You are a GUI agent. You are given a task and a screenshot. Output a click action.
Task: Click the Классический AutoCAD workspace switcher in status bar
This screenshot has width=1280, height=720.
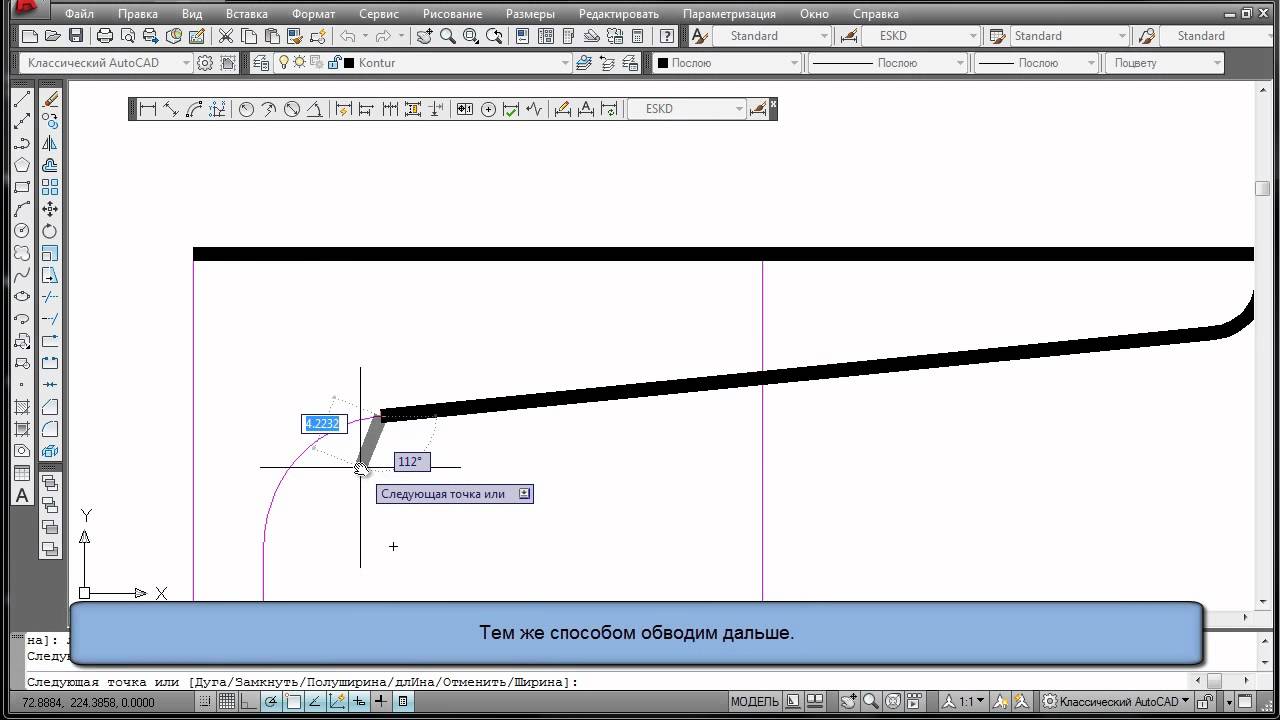point(1117,702)
